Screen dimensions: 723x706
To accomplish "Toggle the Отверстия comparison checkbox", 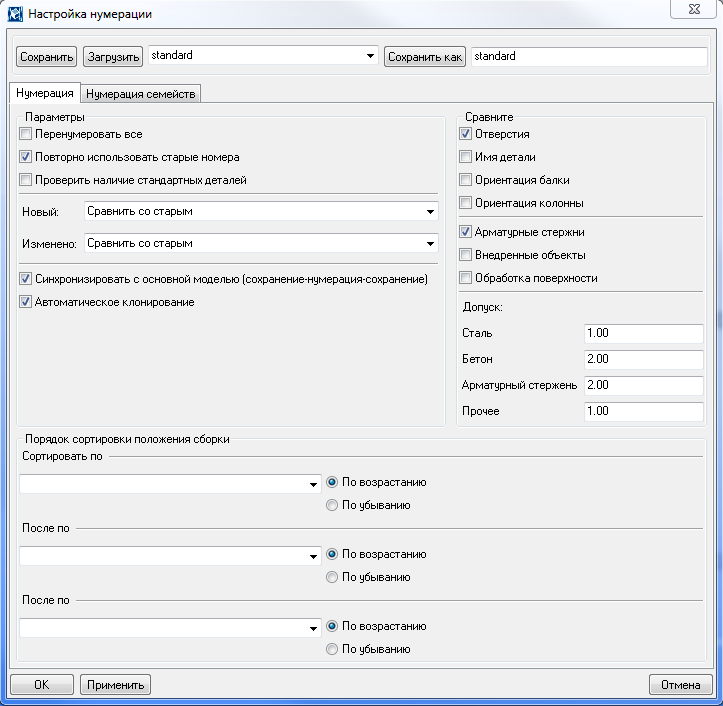I will pyautogui.click(x=465, y=134).
